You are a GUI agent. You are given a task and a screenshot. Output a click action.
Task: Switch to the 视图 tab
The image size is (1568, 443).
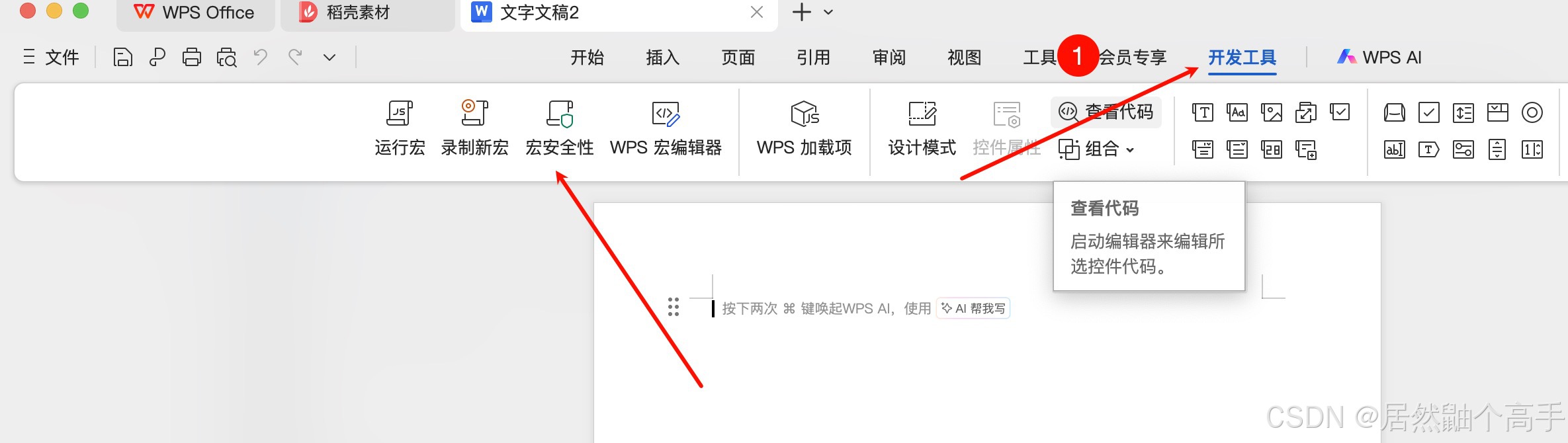(x=965, y=58)
